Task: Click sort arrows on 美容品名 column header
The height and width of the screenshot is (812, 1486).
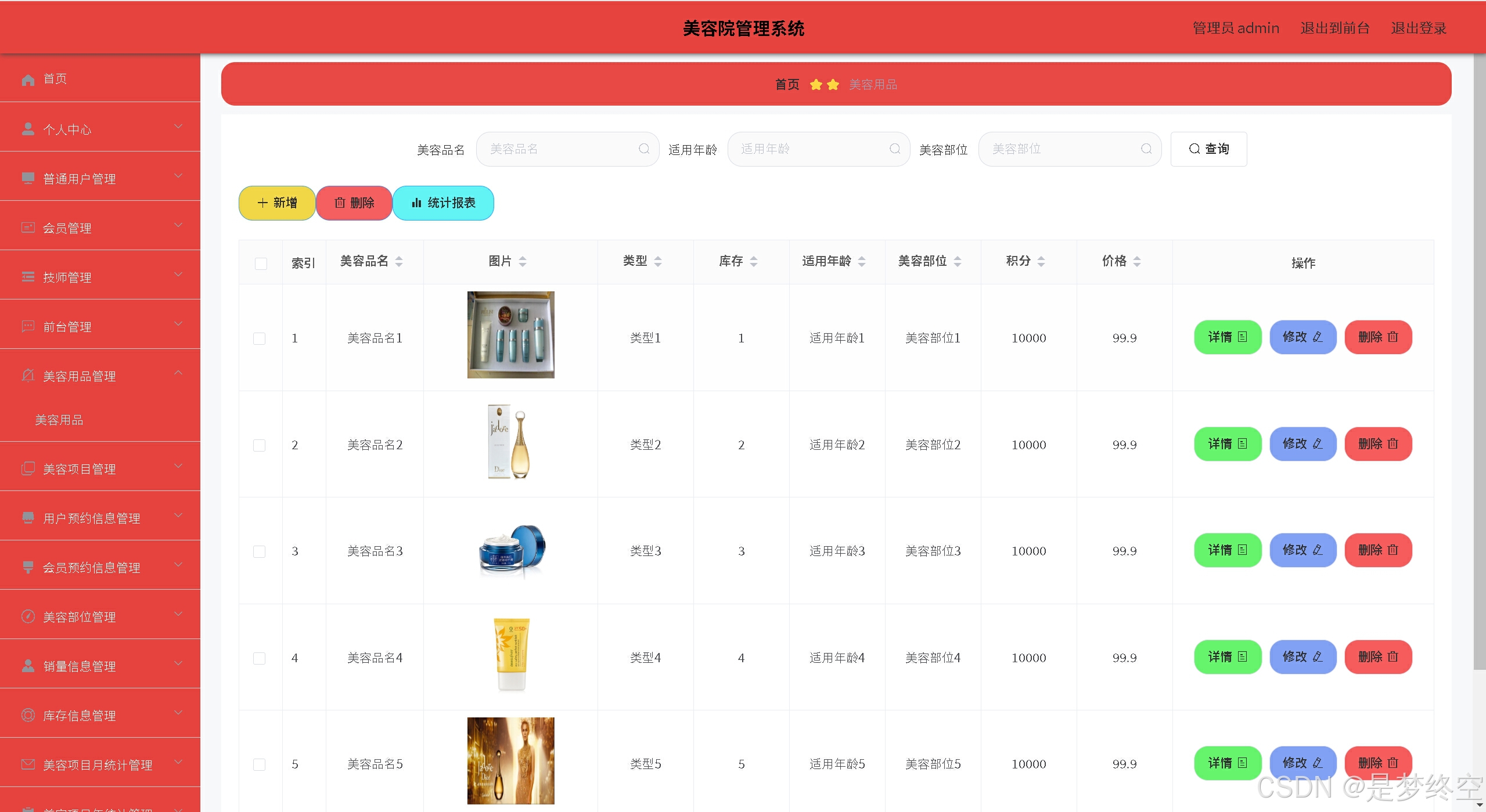Action: pos(399,262)
